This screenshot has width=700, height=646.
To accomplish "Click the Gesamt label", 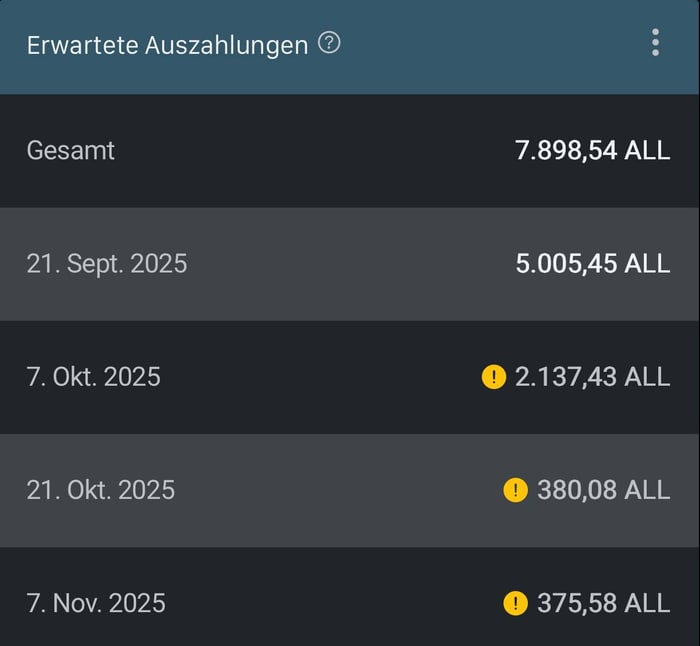I will pos(71,151).
